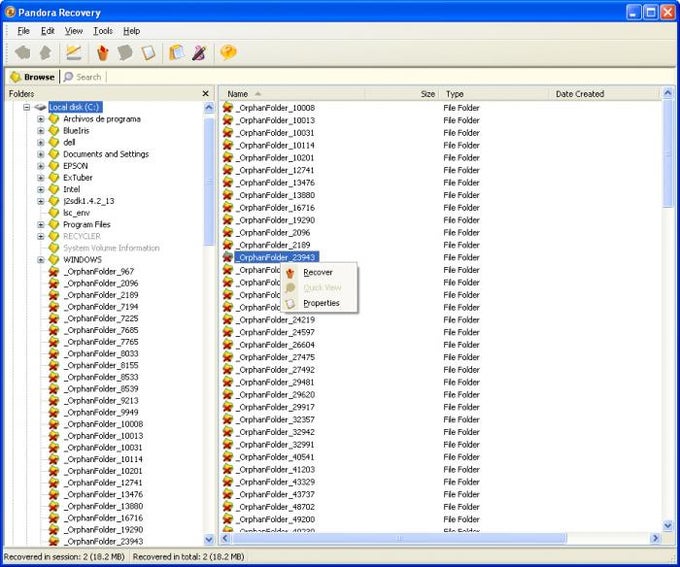Open the Tools menu
The height and width of the screenshot is (567, 680).
click(x=103, y=31)
